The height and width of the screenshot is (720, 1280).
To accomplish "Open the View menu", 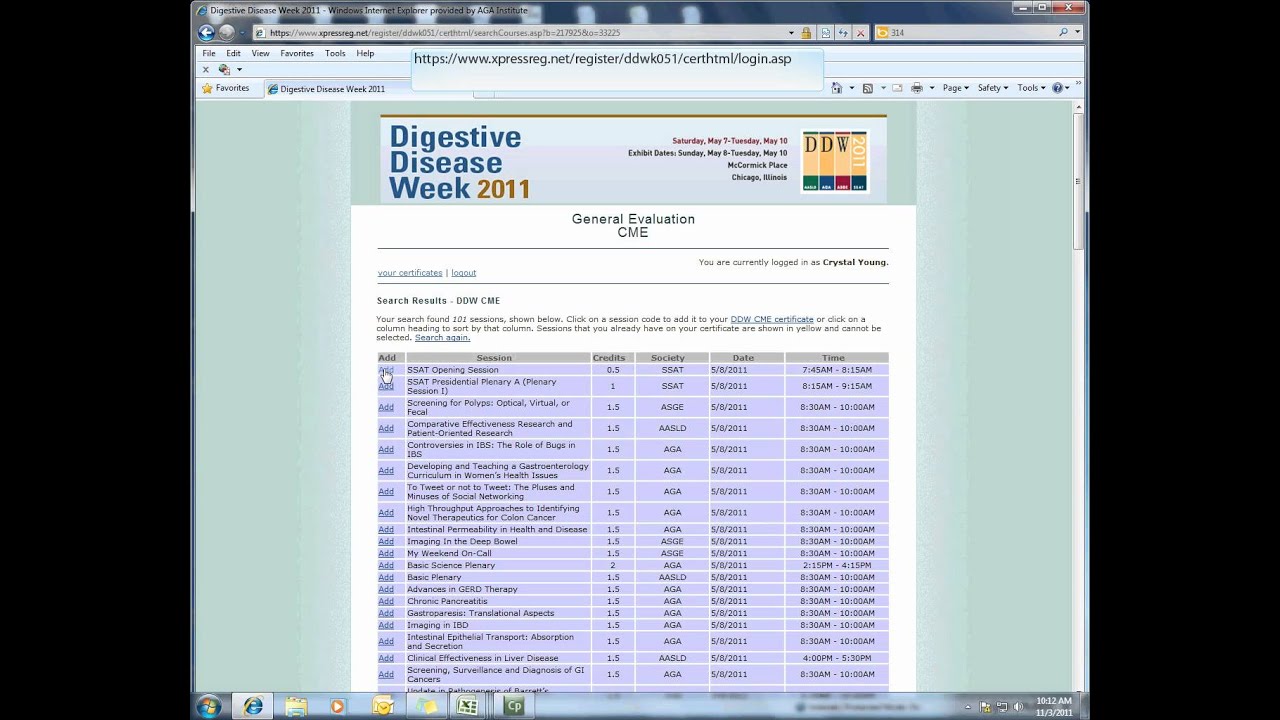I will point(260,53).
